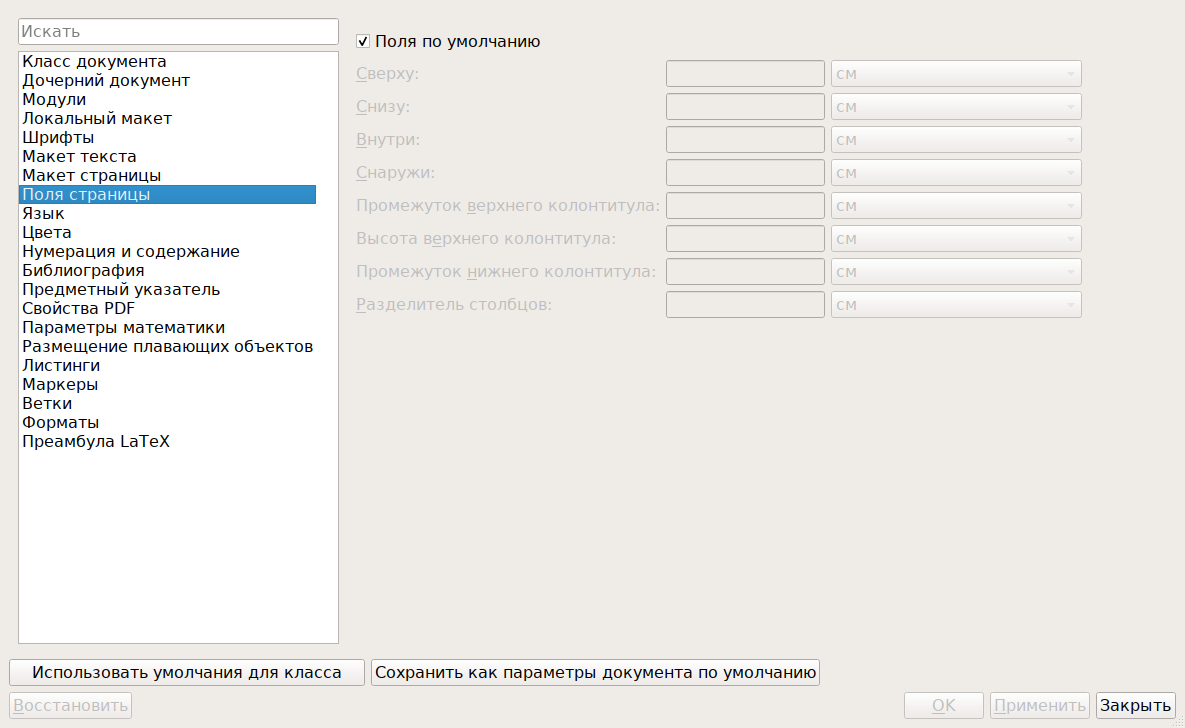Click "Использовать умолчания для класса" button
The height and width of the screenshot is (728, 1185).
tap(187, 673)
